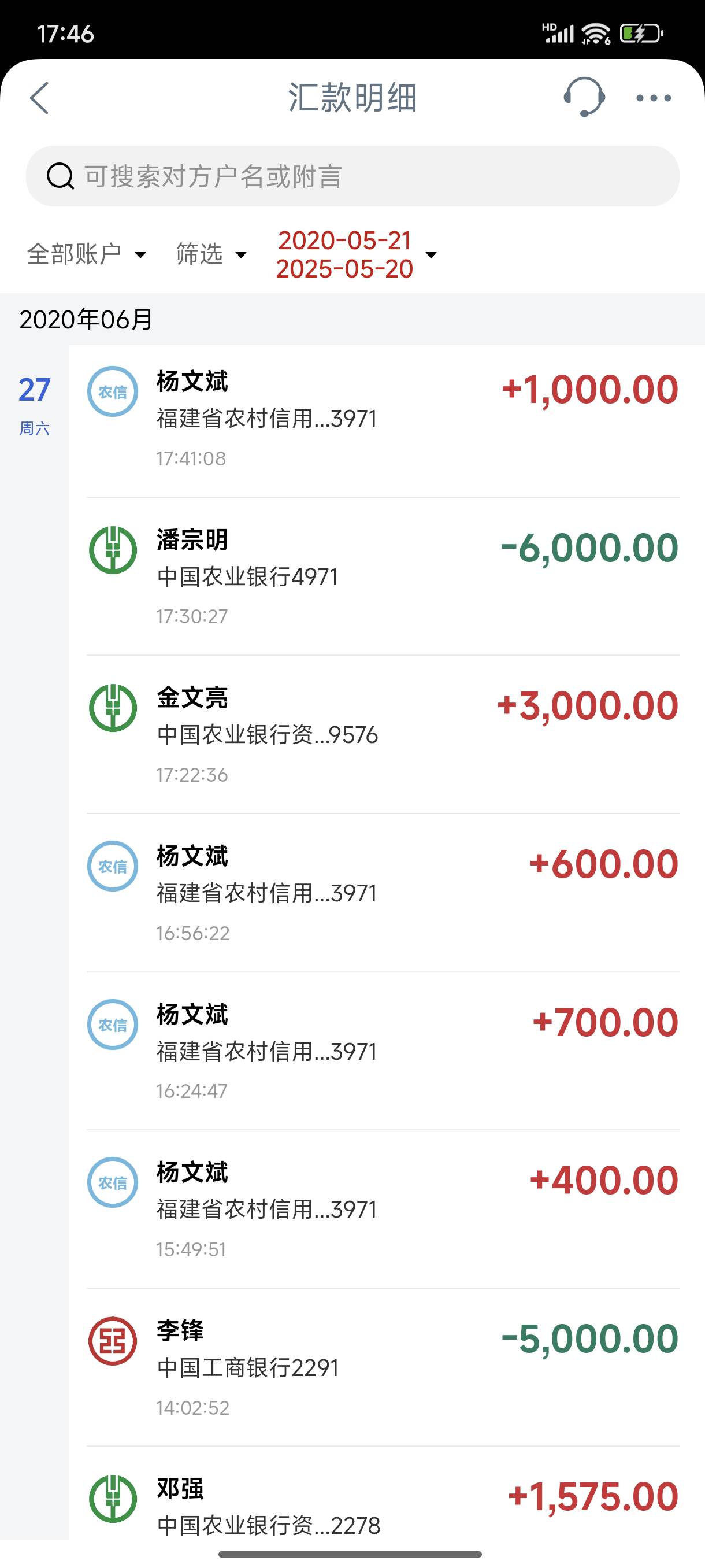The height and width of the screenshot is (1568, 705).
Task: Tap the back arrow icon
Action: pos(39,98)
